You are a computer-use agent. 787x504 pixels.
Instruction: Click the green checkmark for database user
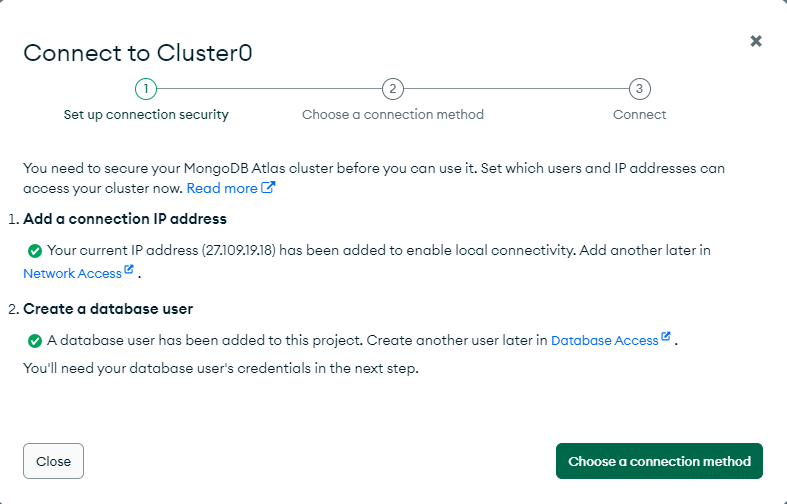35,341
